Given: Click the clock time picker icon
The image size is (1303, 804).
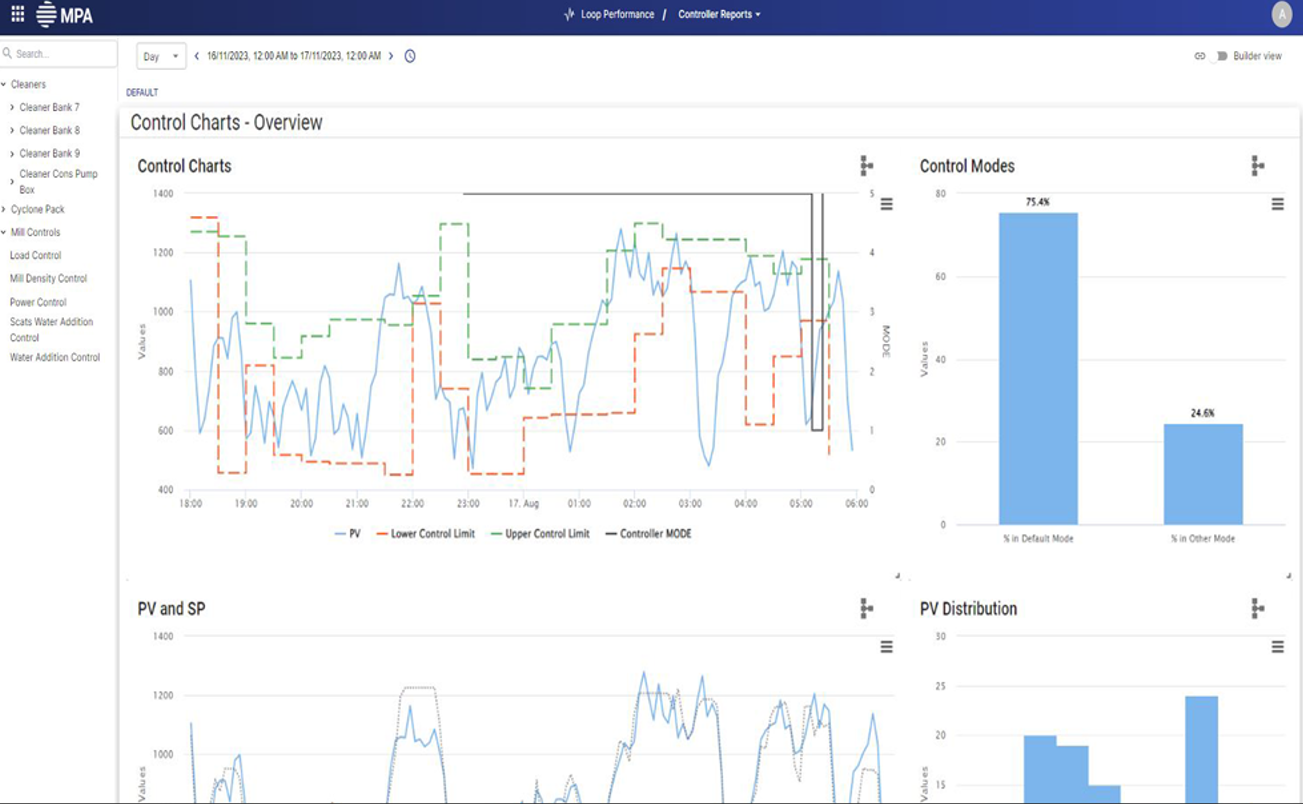Looking at the screenshot, I should point(410,56).
